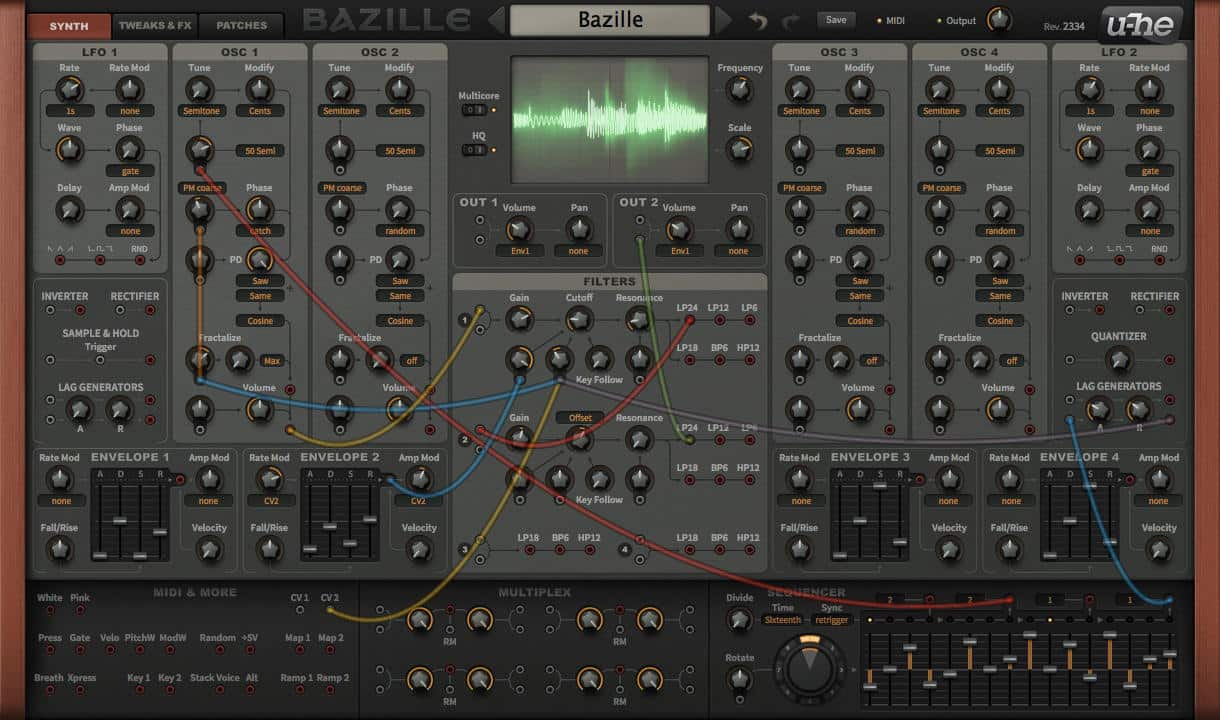The image size is (1220, 720).
Task: Click the CV 1 output socket
Action: click(x=299, y=610)
